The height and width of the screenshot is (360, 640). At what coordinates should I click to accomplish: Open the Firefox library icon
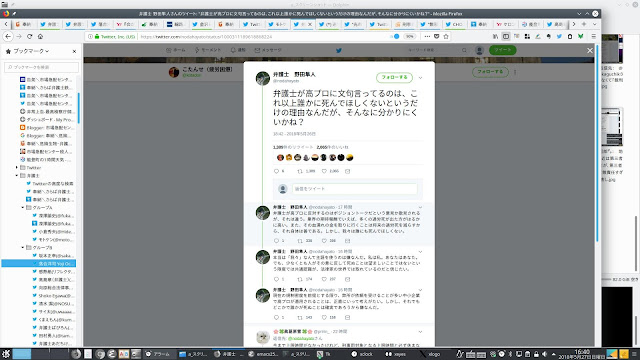[495, 36]
